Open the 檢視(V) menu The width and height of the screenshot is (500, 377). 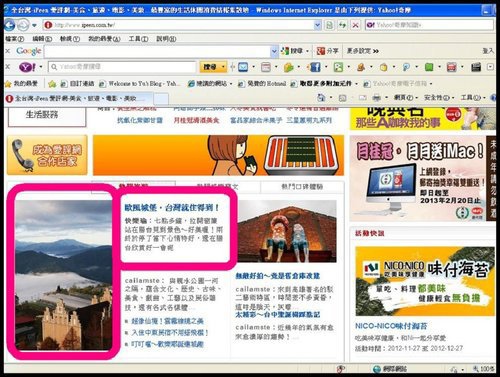click(70, 39)
